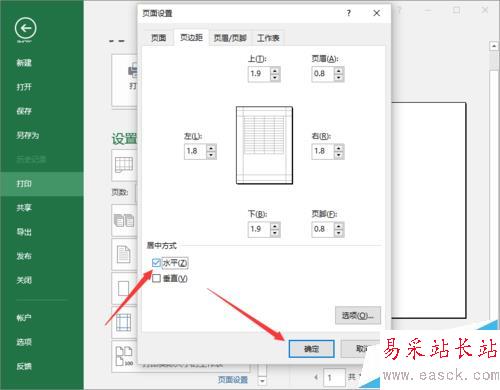Decrease the 页脚(F) footer margin spinner
This screenshot has width=500, height=390.
[339, 233]
